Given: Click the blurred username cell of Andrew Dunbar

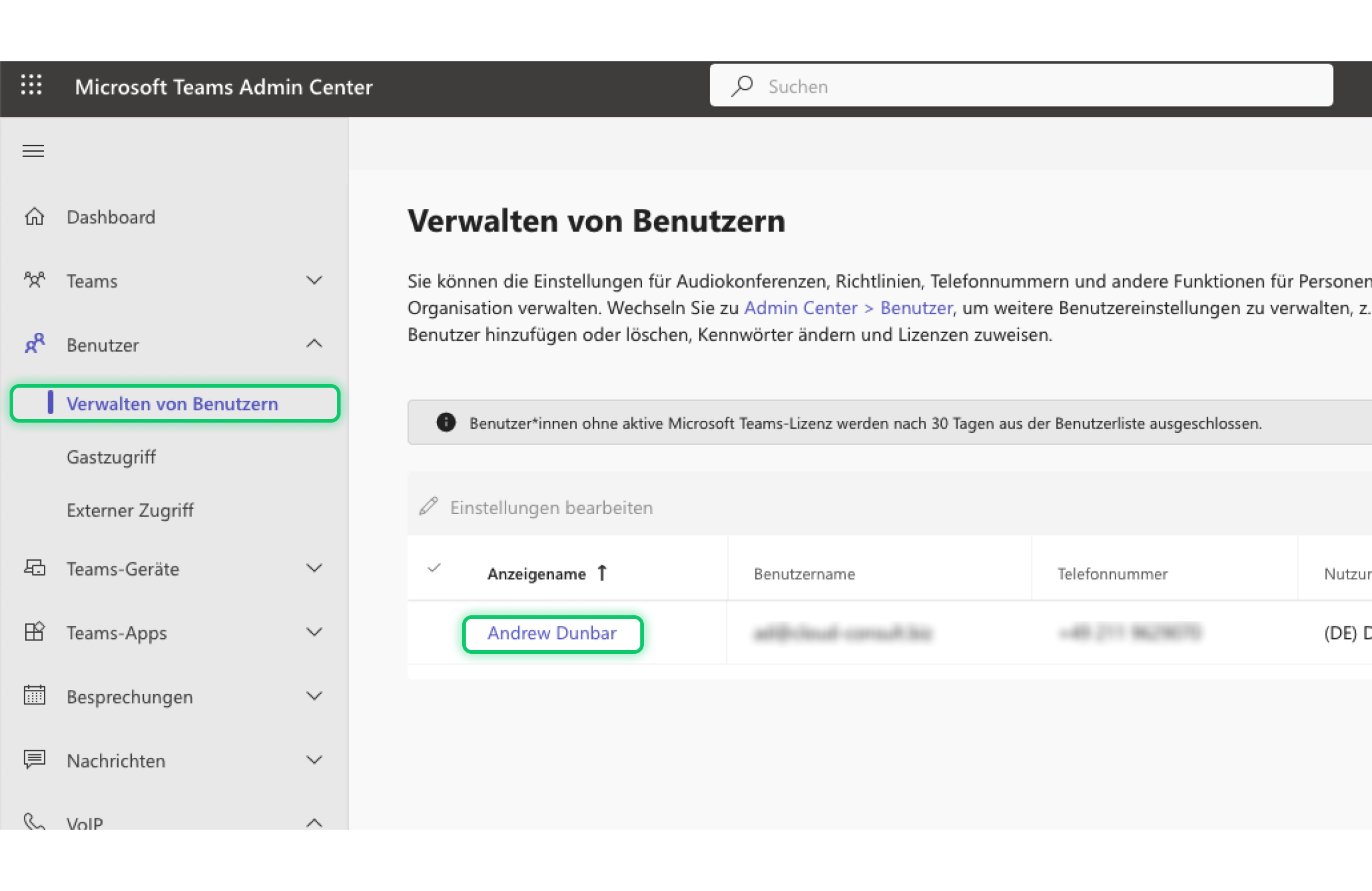Looking at the screenshot, I should [x=842, y=633].
